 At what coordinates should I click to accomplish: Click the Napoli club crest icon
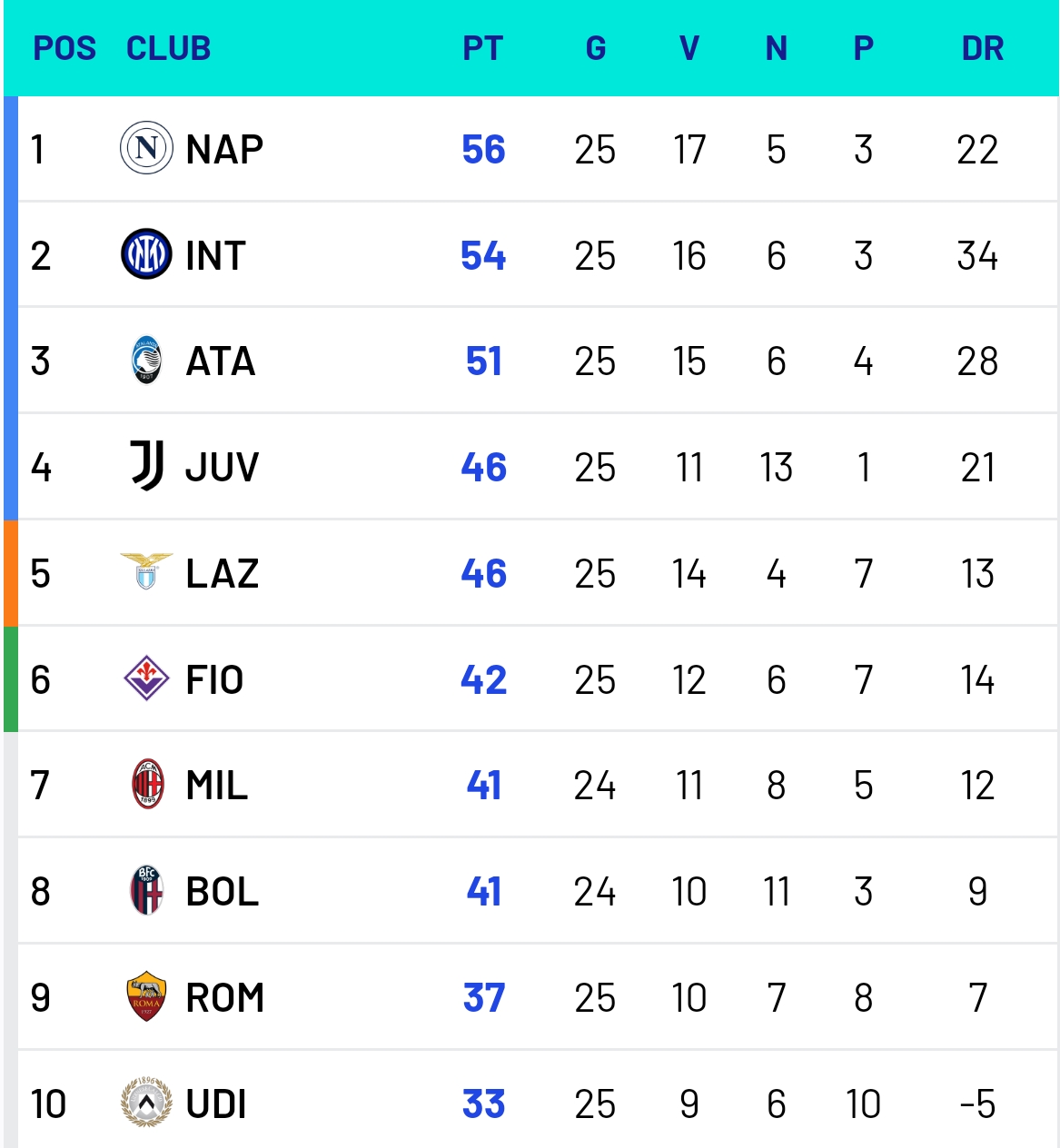(146, 148)
